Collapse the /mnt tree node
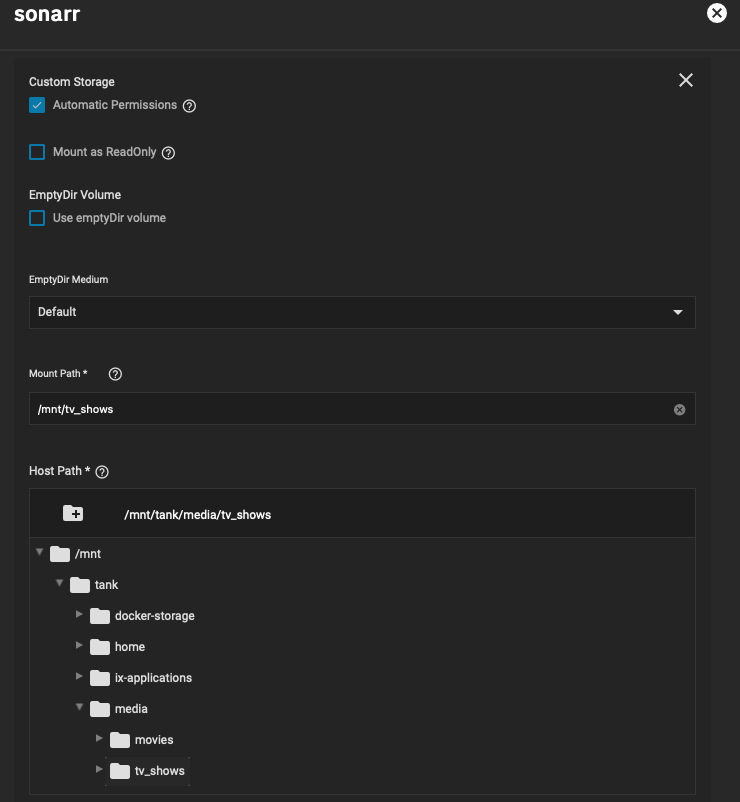This screenshot has height=802, width=740. click(39, 552)
